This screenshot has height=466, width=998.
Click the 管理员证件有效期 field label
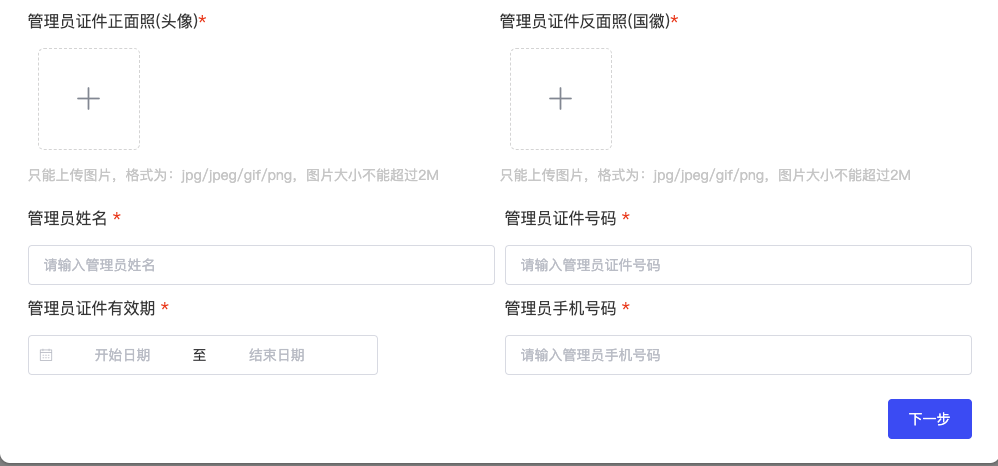(x=92, y=309)
